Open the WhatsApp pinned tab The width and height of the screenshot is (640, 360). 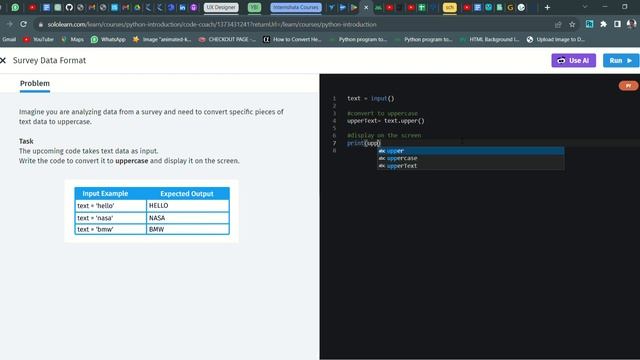15,7
